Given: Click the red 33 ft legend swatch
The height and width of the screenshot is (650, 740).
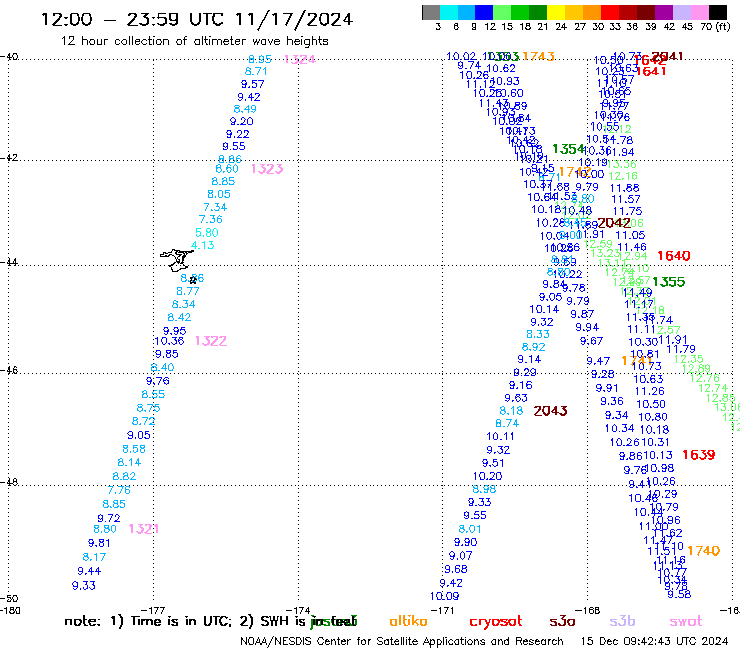Looking at the screenshot, I should tap(610, 12).
